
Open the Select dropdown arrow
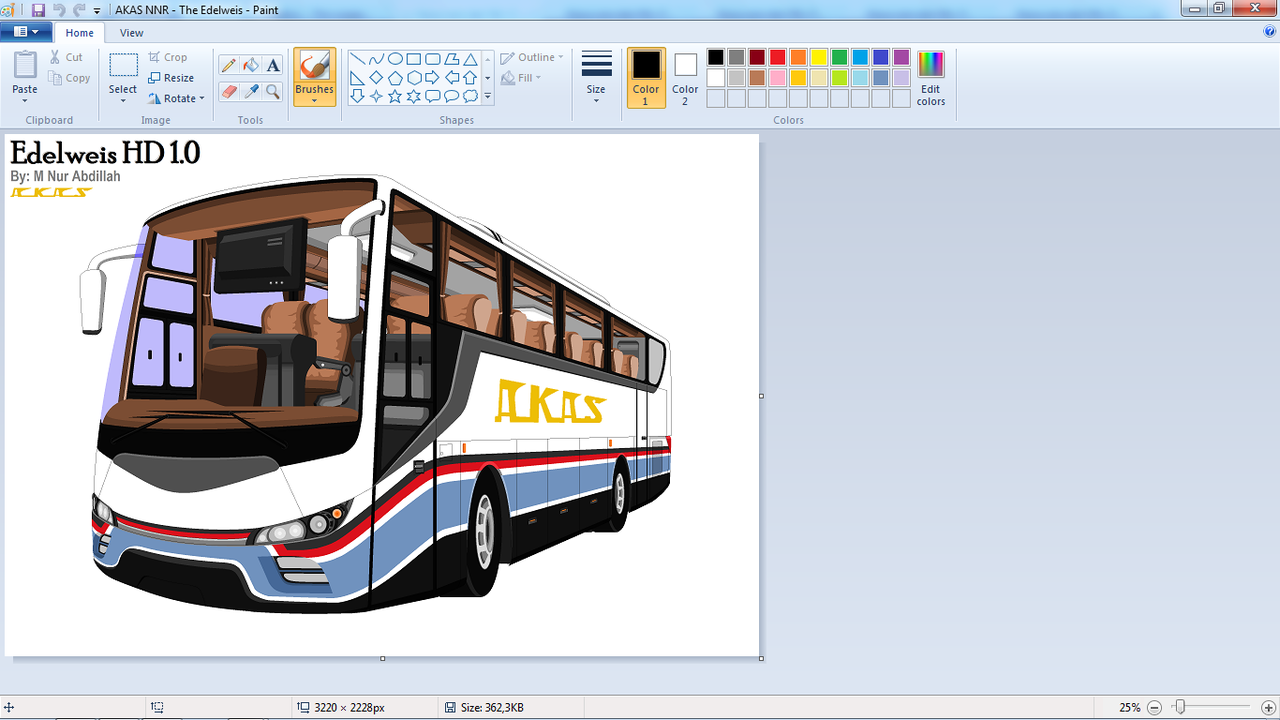(x=123, y=100)
